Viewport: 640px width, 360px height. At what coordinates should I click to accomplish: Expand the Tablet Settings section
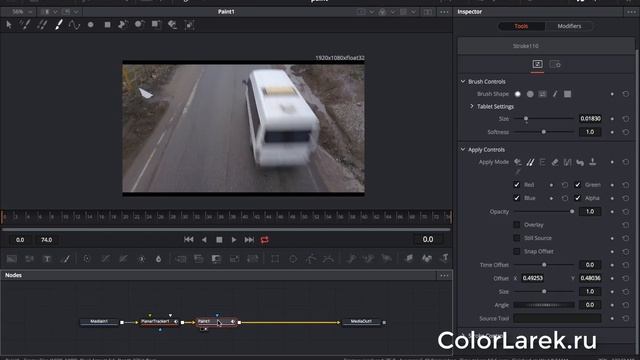tap(472, 107)
